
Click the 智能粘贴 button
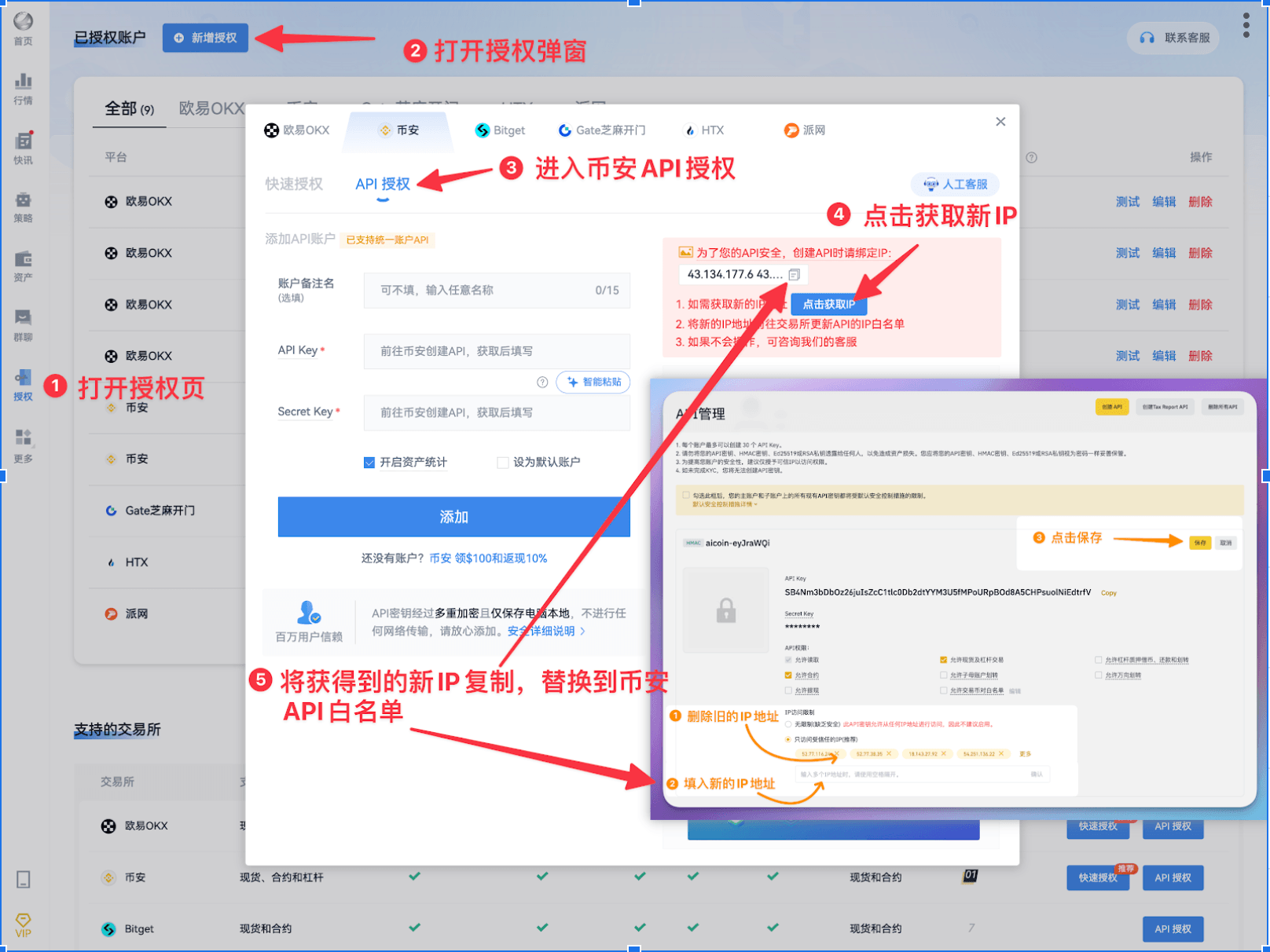pos(593,382)
